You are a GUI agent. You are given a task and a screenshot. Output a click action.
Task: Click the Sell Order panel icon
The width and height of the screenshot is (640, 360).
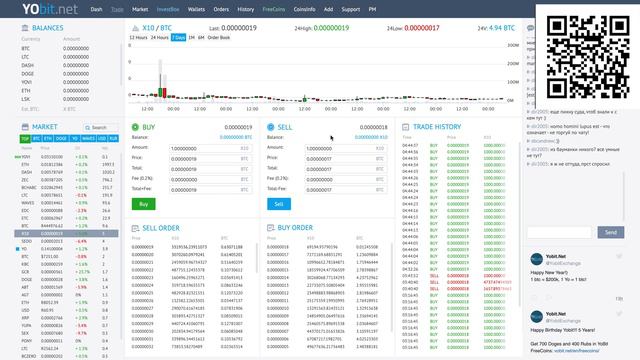(x=135, y=228)
